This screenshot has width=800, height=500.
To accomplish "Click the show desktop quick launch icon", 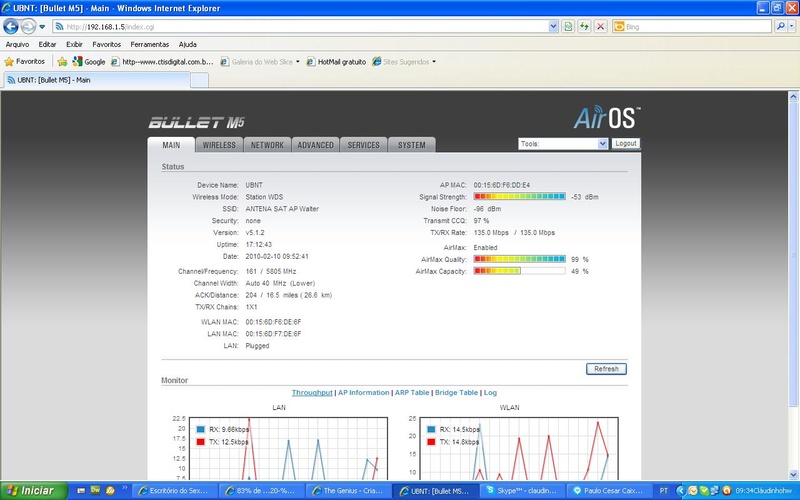I will 81,490.
